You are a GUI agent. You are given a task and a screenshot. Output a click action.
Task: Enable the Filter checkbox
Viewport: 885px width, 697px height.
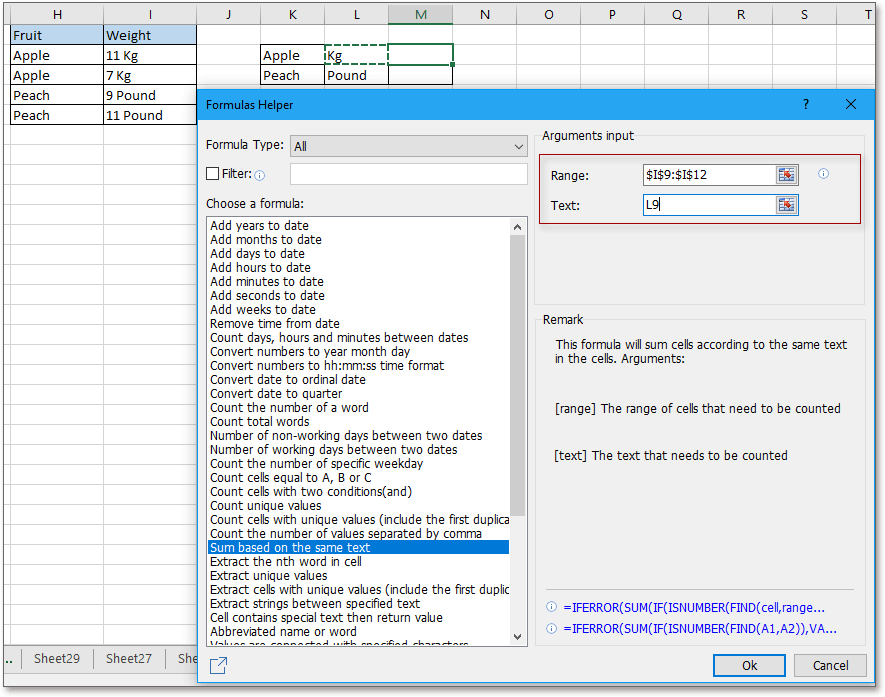click(x=212, y=174)
